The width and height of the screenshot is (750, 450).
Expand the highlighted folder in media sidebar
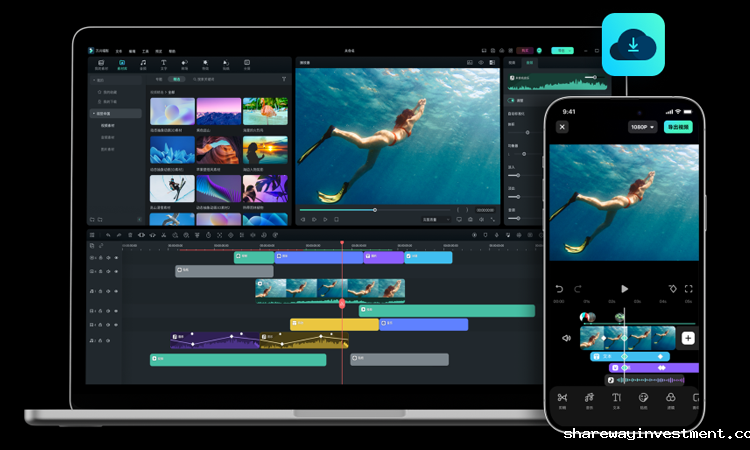94,113
